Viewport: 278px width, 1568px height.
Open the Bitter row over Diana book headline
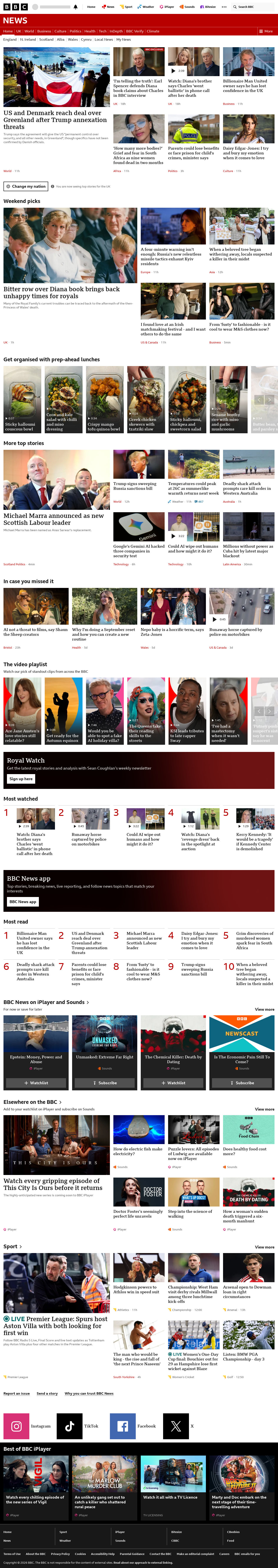pyautogui.click(x=61, y=293)
